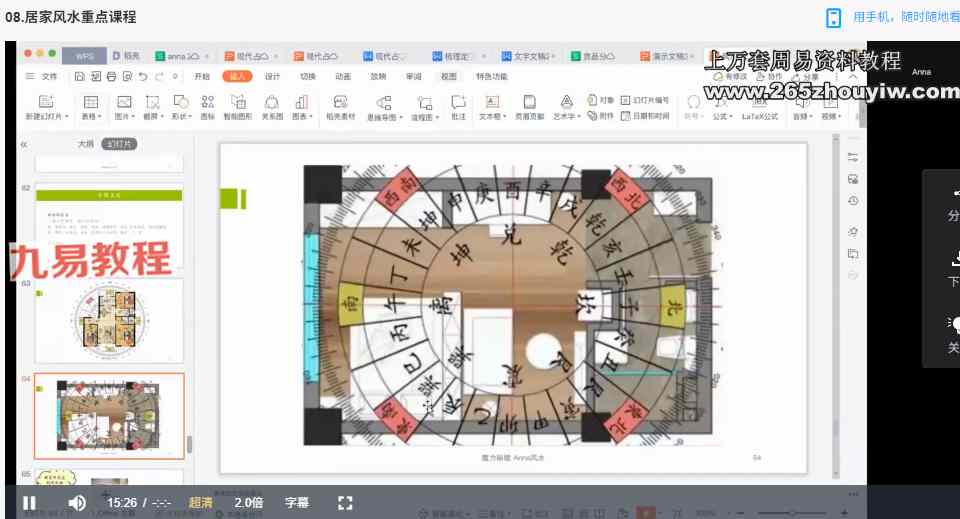Switch sidebar to 大纲 outline view
The image size is (960, 519).
86,144
